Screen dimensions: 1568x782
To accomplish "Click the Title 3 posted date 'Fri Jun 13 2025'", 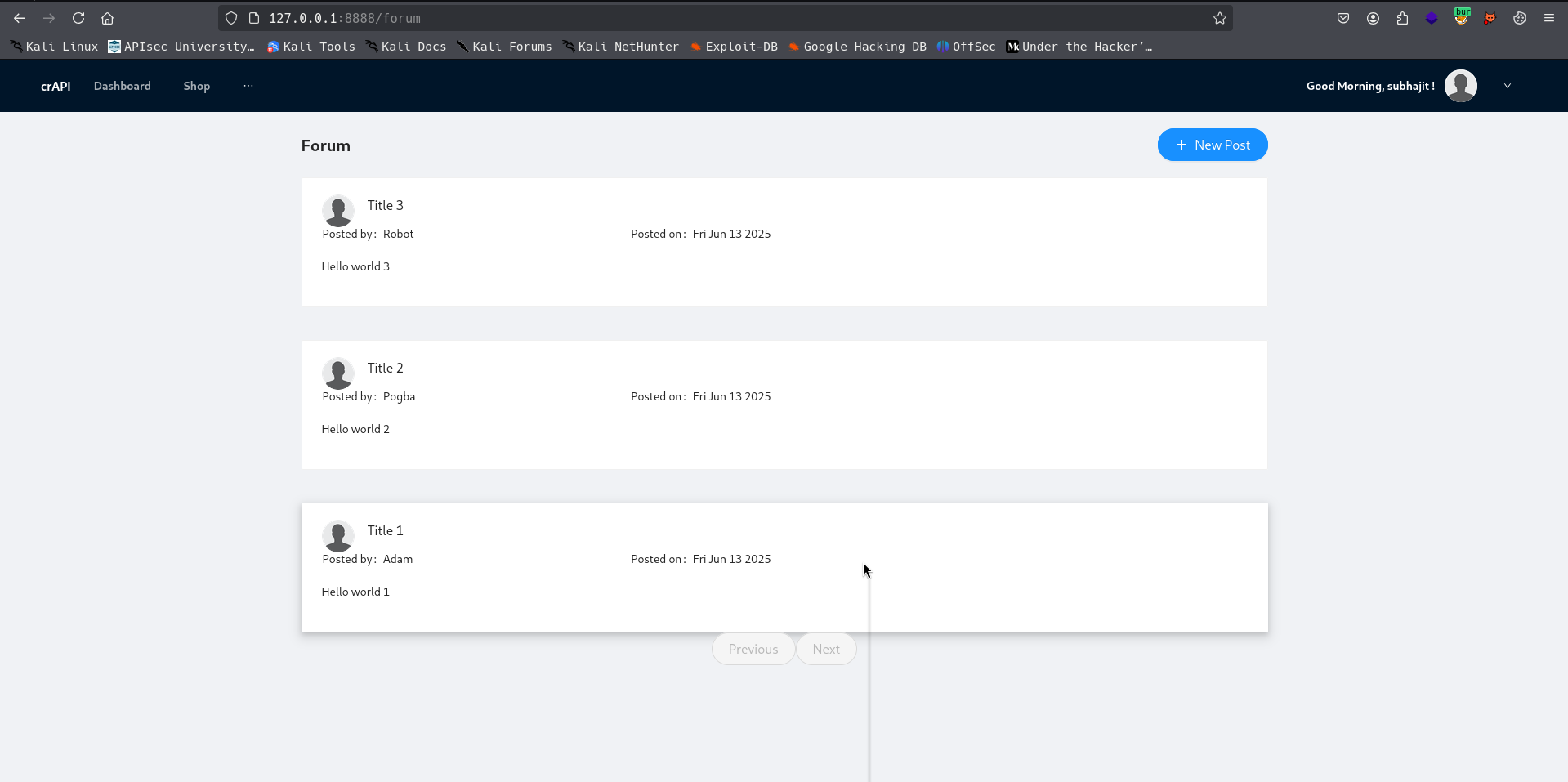I will pyautogui.click(x=731, y=234).
